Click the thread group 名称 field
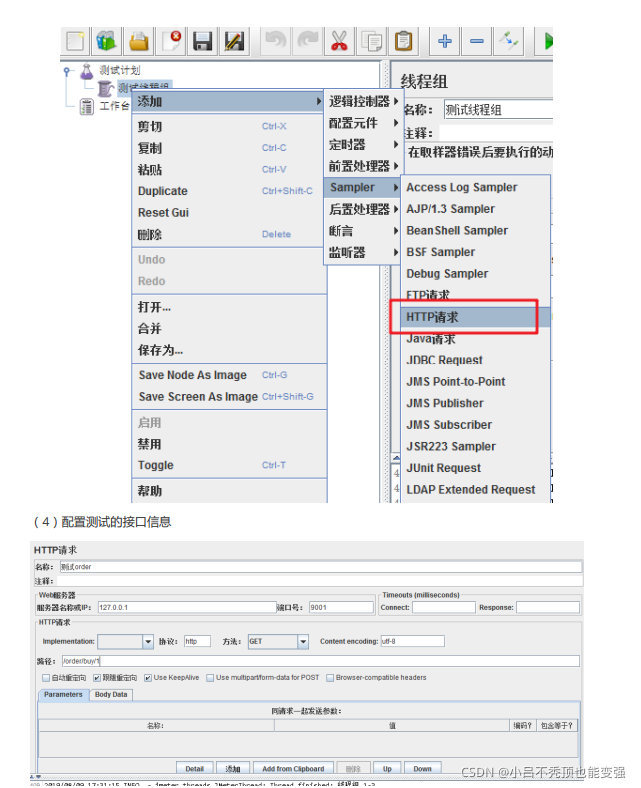 [498, 110]
